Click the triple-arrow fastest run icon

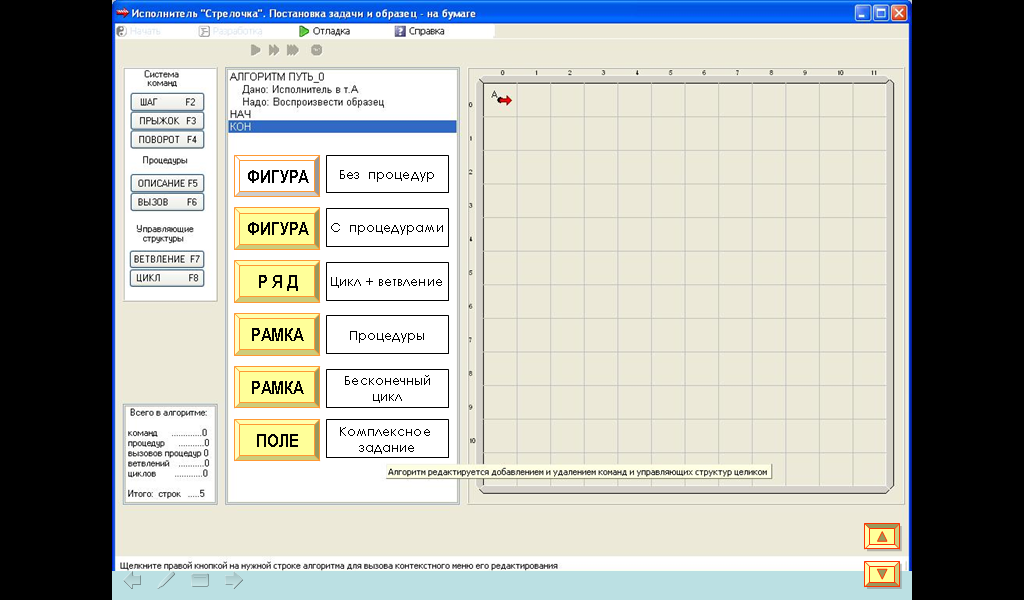[293, 50]
